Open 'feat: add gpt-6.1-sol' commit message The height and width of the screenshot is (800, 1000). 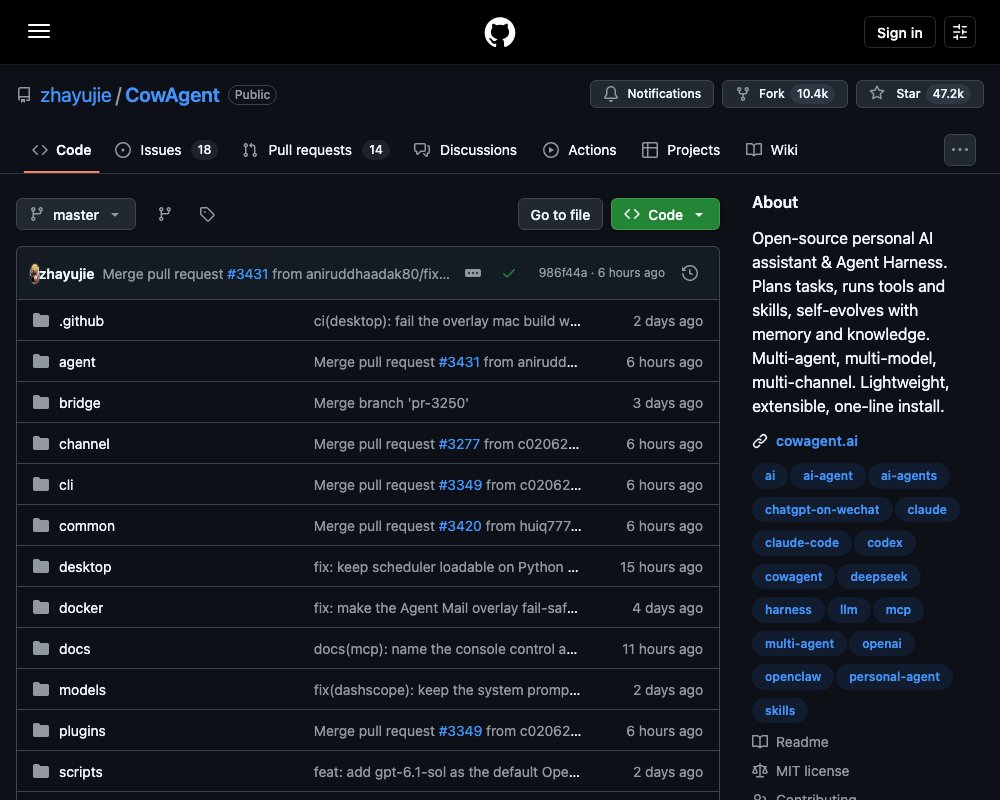[446, 772]
